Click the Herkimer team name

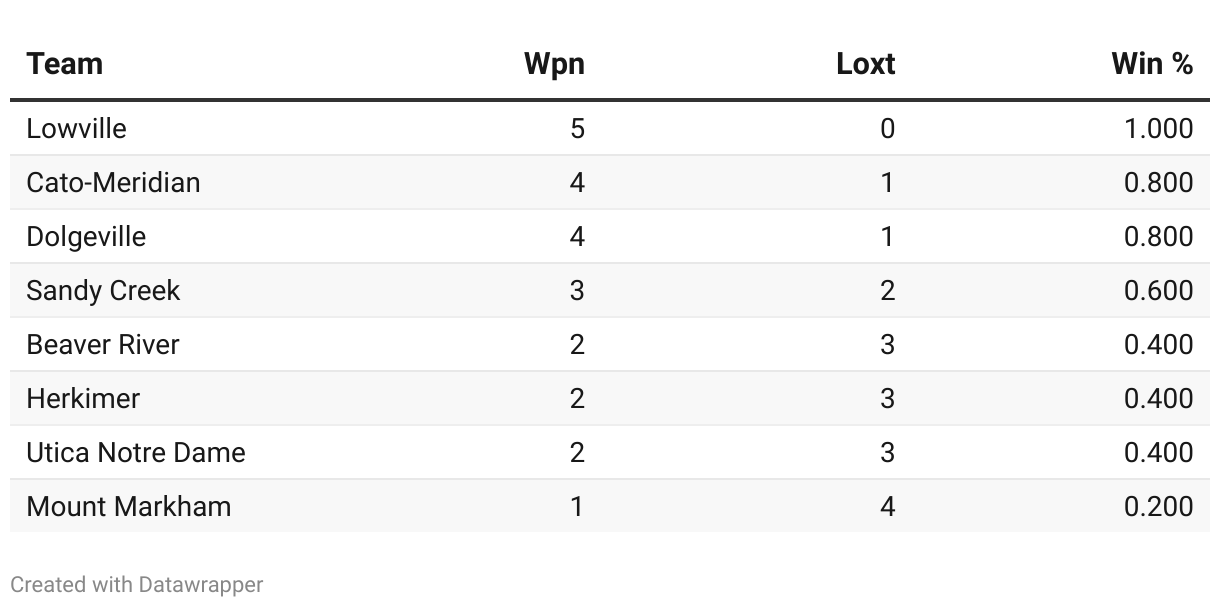click(x=83, y=399)
